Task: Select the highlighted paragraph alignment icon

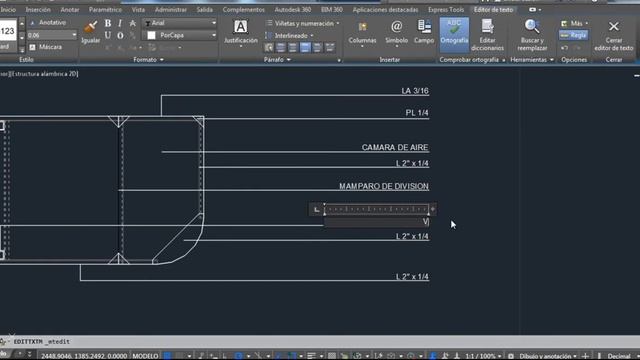Action: click(x=305, y=48)
